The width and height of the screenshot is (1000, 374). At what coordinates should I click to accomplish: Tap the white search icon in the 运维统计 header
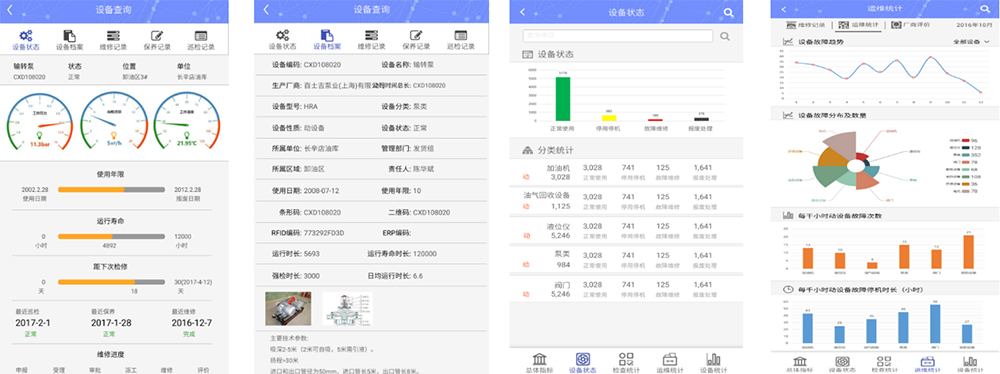[x=984, y=9]
